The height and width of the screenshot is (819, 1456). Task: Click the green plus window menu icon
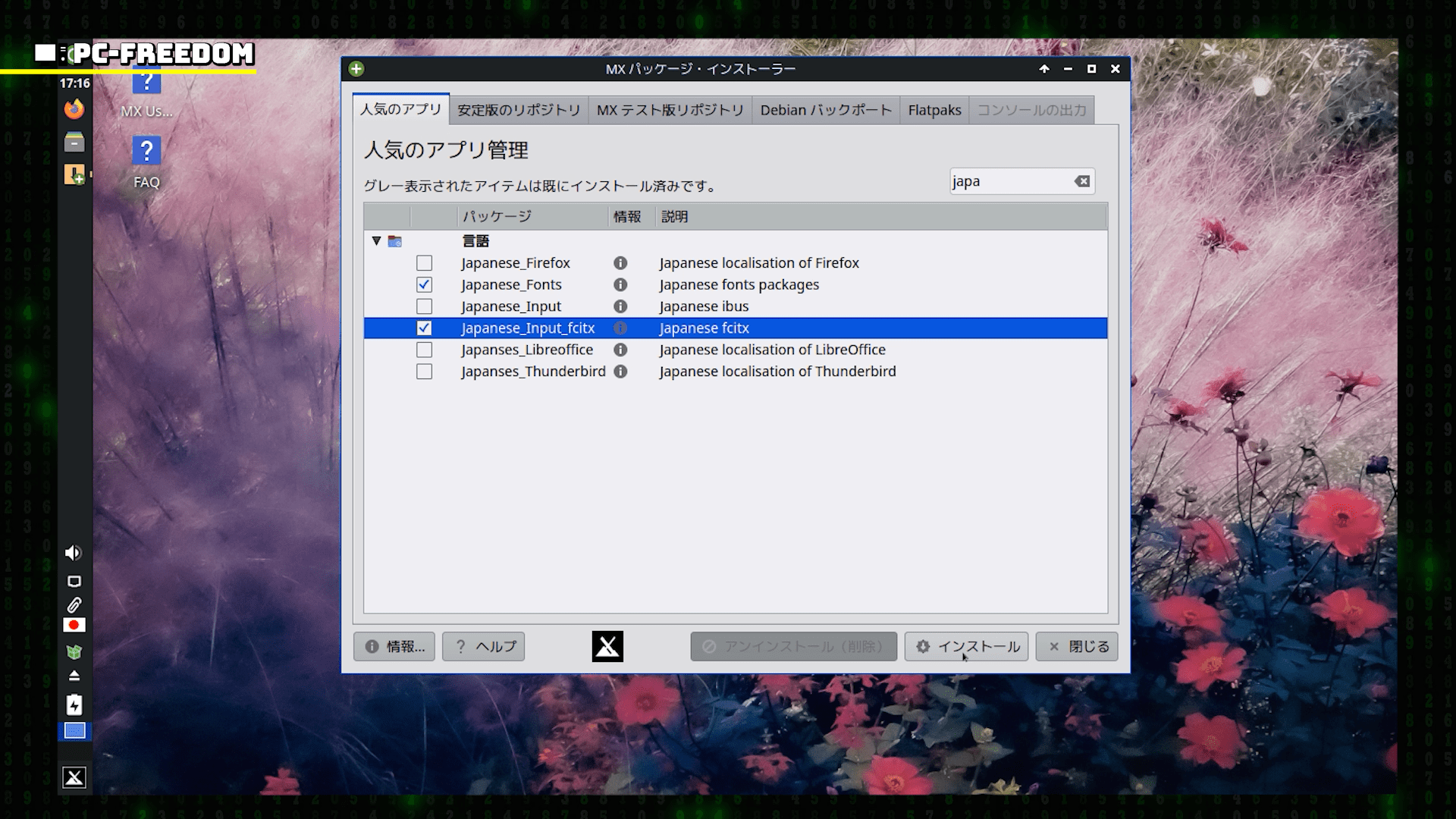click(x=356, y=69)
